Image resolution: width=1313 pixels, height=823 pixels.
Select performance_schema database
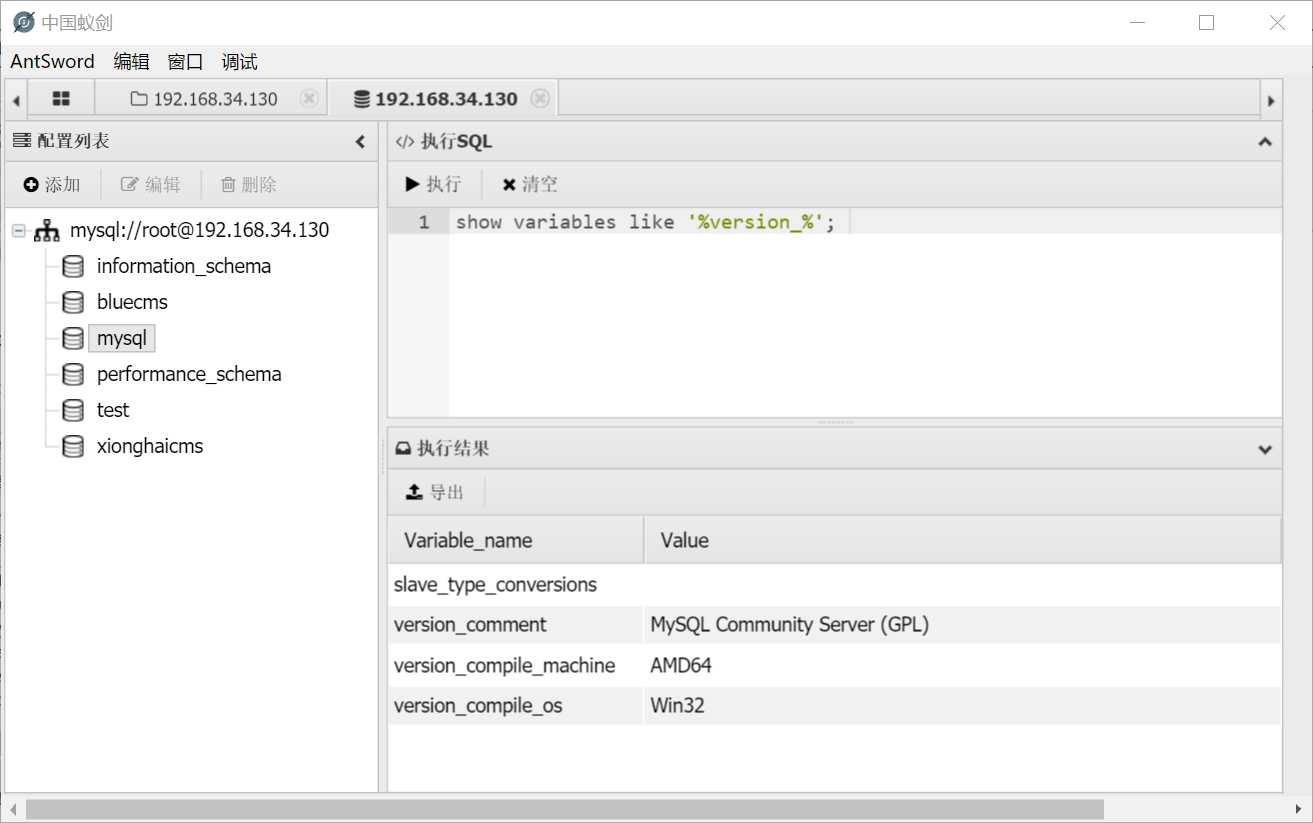[x=189, y=374]
